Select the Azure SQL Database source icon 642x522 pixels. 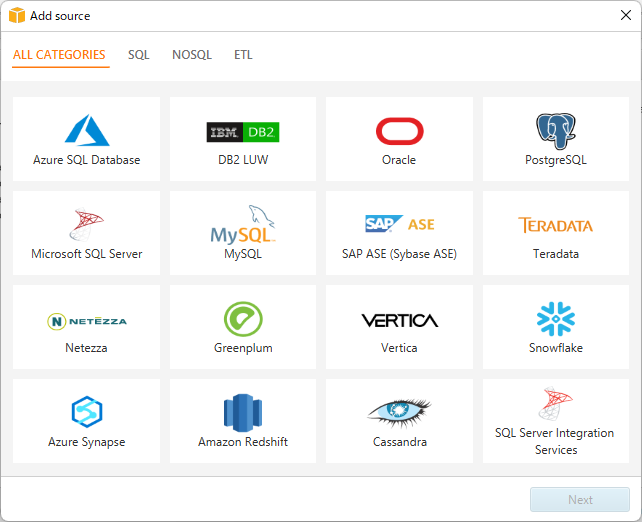(x=87, y=130)
